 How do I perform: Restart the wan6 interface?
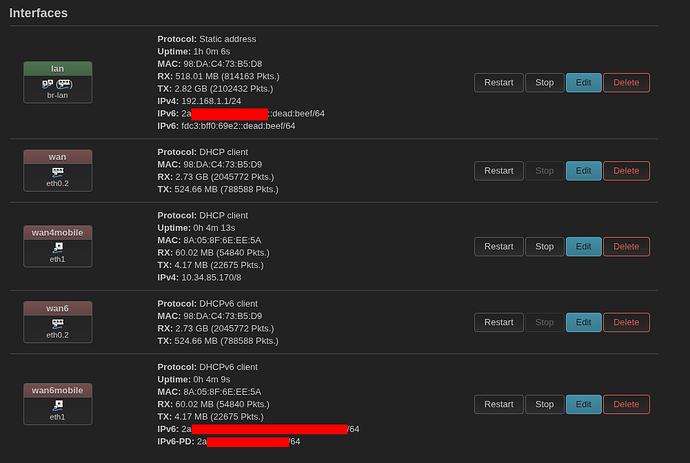pos(499,322)
